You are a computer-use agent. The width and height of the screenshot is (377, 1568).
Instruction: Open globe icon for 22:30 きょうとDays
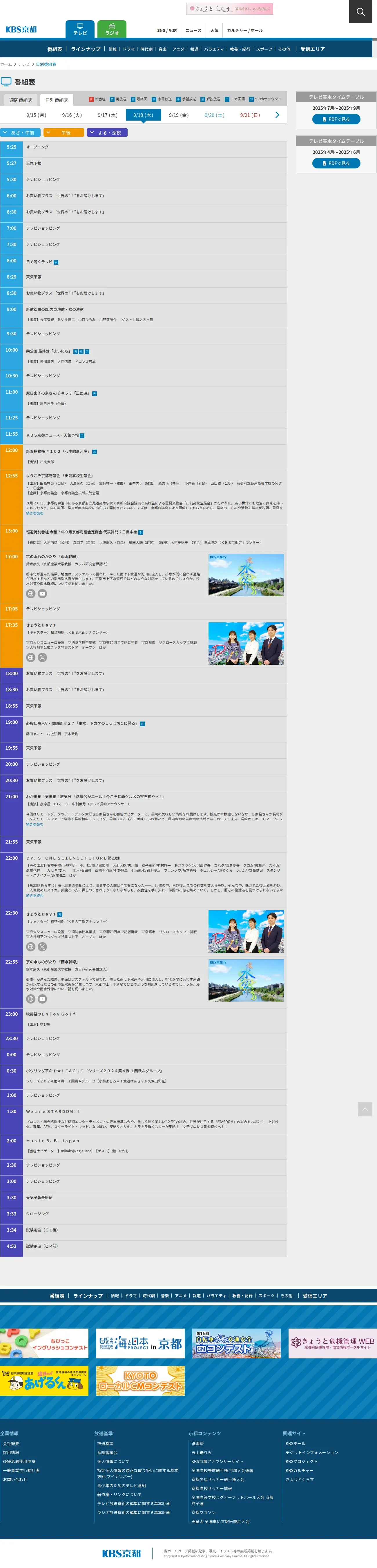pyautogui.click(x=30, y=946)
